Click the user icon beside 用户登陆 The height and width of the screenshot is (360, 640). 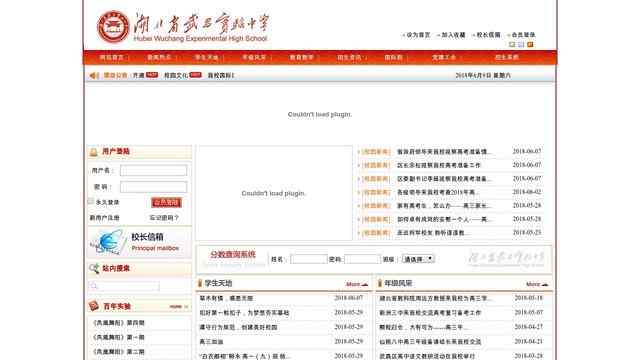pos(93,152)
